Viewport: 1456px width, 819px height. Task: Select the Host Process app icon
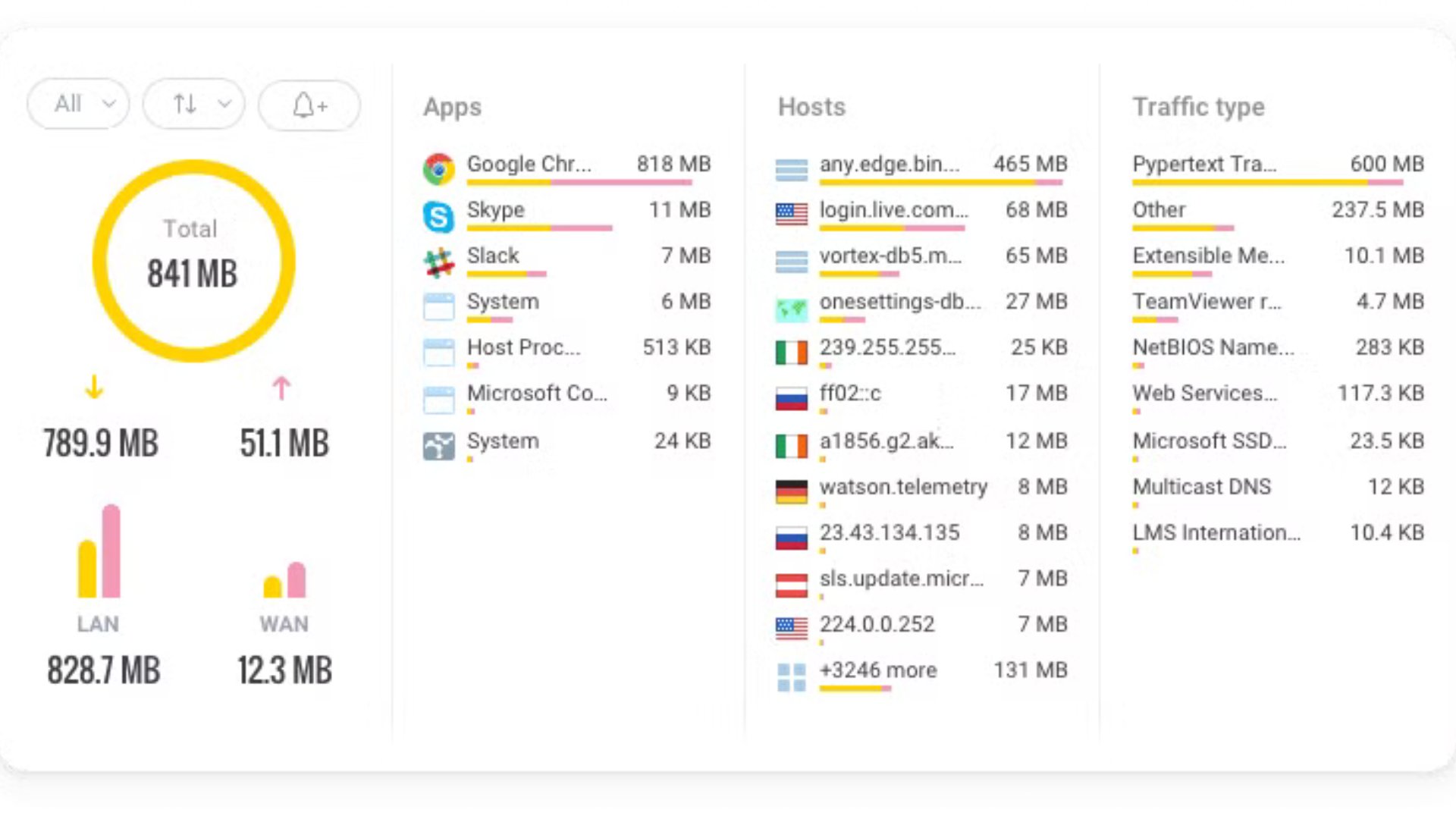(438, 353)
